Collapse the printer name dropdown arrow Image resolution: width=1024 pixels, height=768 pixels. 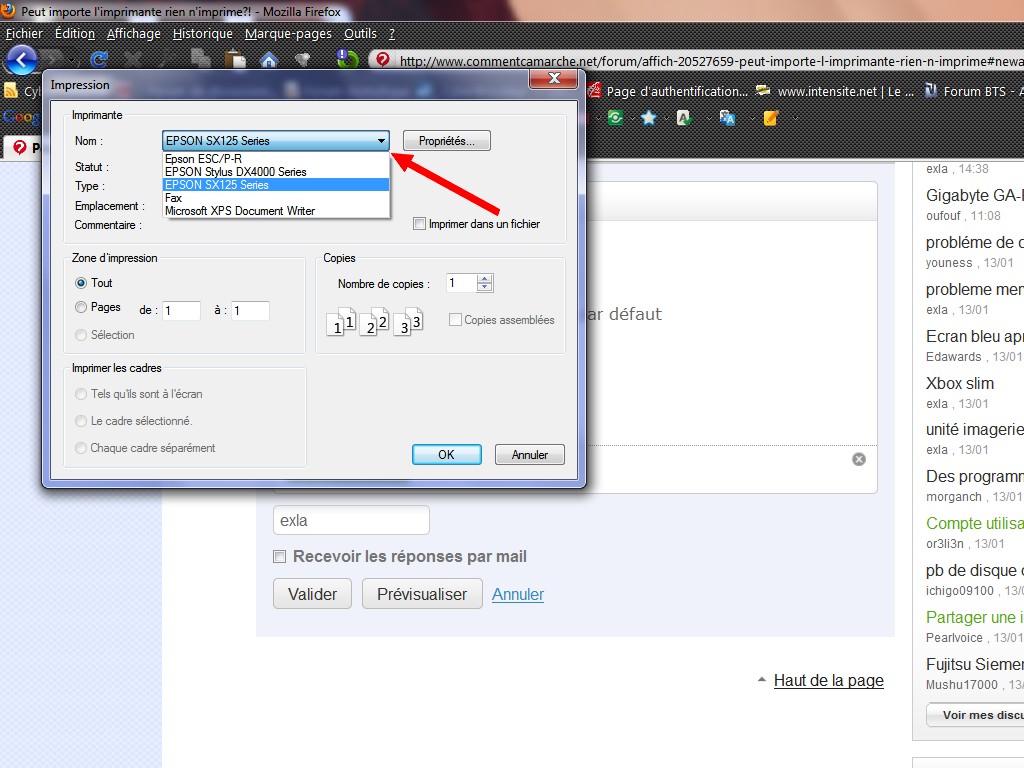[381, 141]
